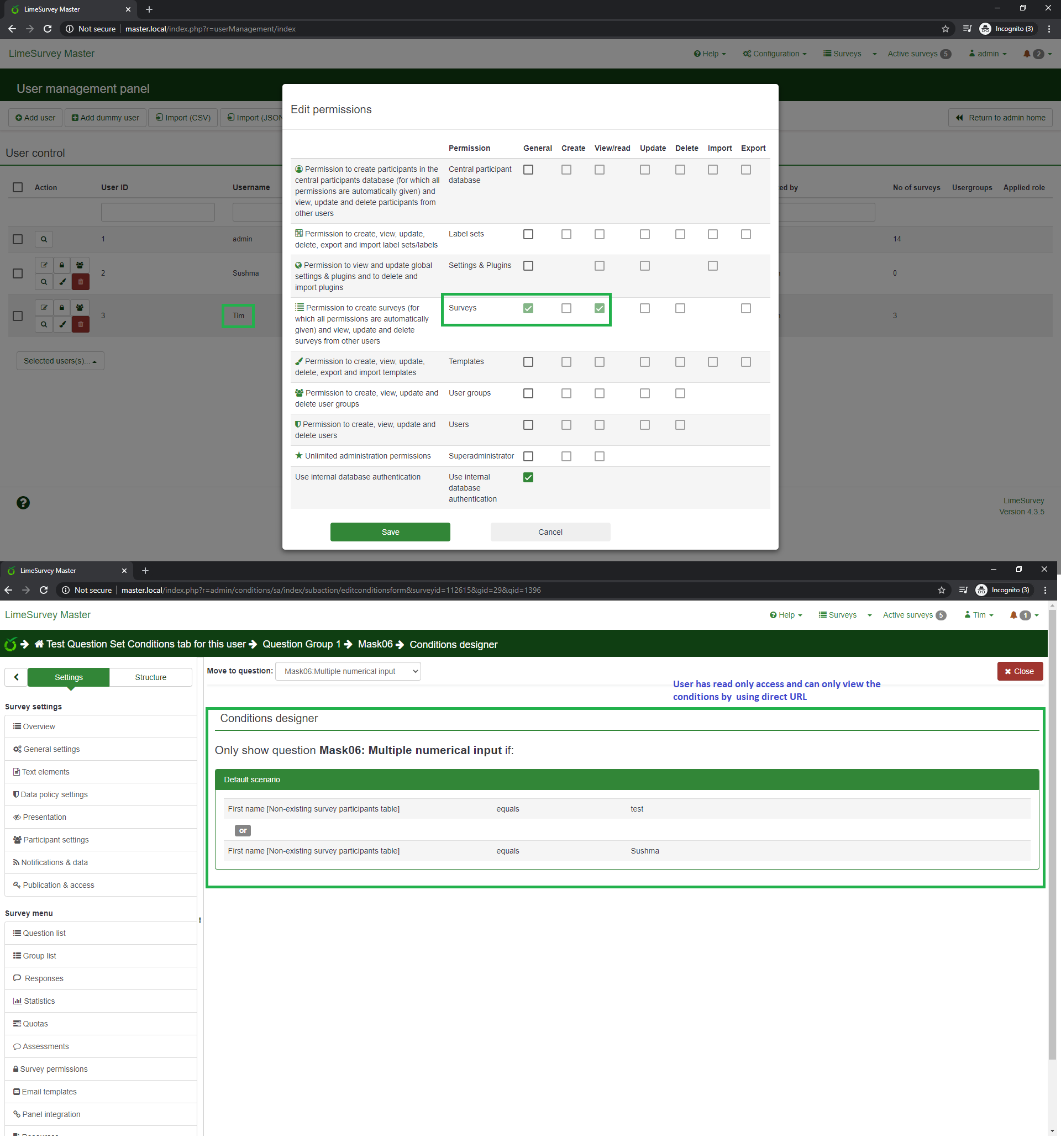Collapse sidebar with left chevron button

pos(16,677)
